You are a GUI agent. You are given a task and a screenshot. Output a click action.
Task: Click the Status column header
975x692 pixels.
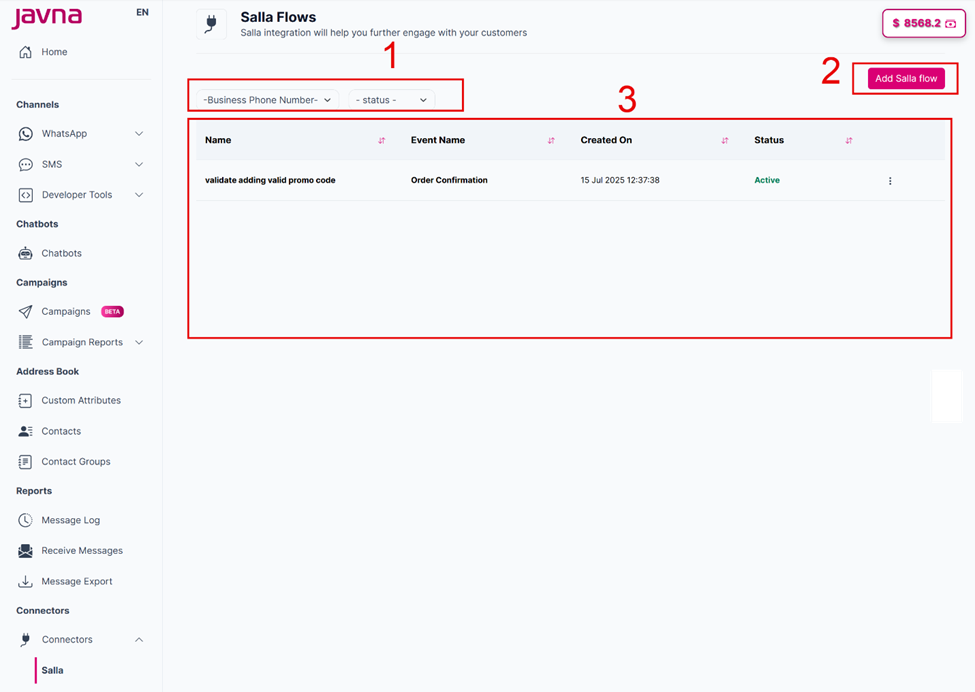pyautogui.click(x=769, y=141)
